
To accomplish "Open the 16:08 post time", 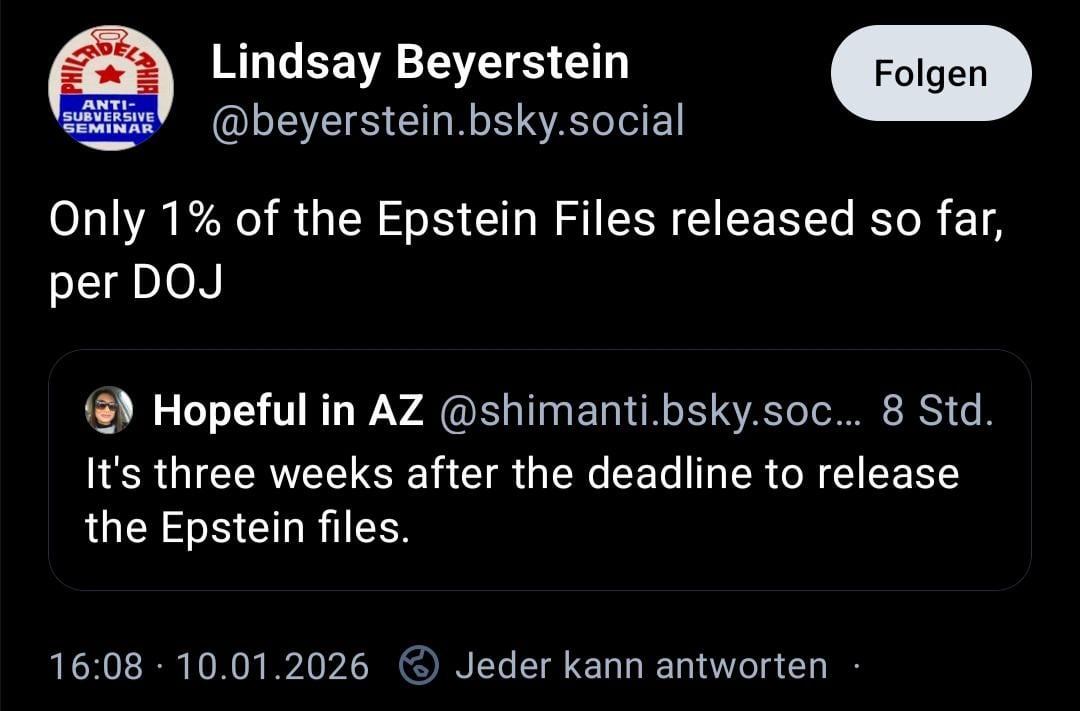I will point(95,665).
